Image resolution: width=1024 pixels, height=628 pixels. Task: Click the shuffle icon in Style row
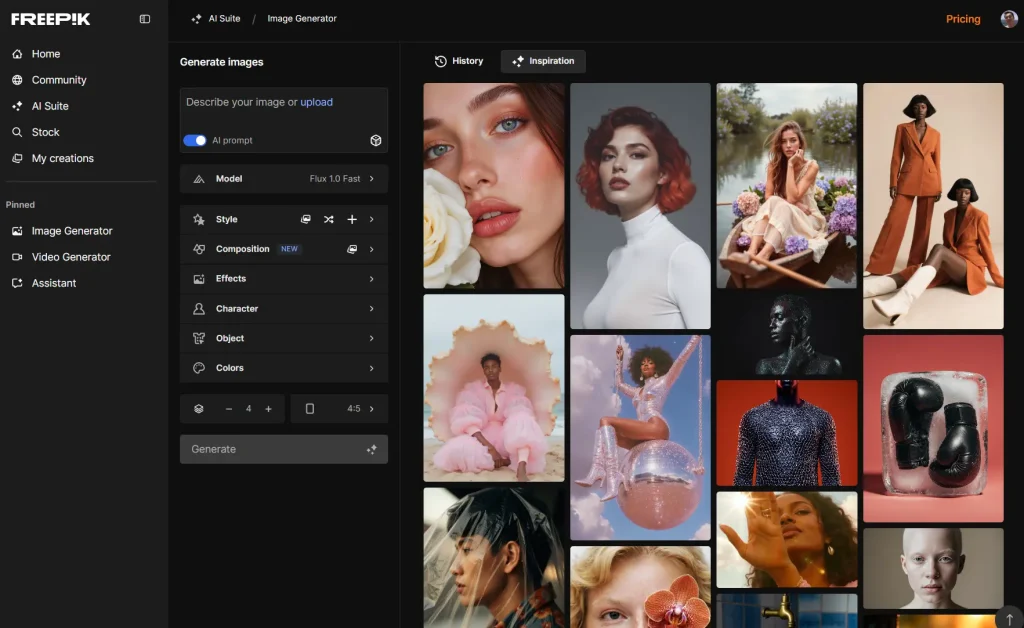click(x=329, y=219)
